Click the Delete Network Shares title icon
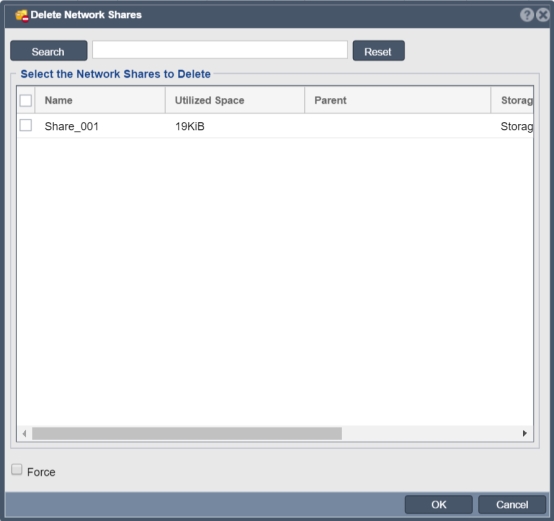554x521 pixels. click(x=22, y=16)
